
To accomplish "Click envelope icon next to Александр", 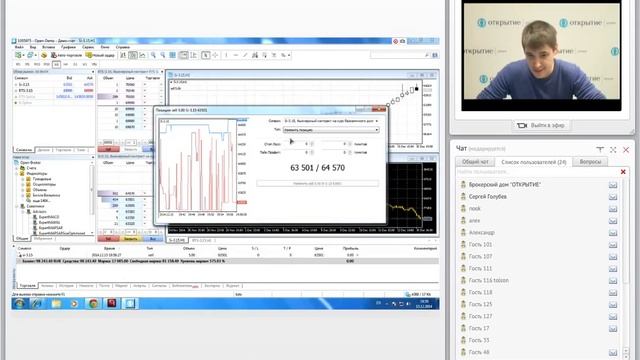I will click(x=613, y=233).
